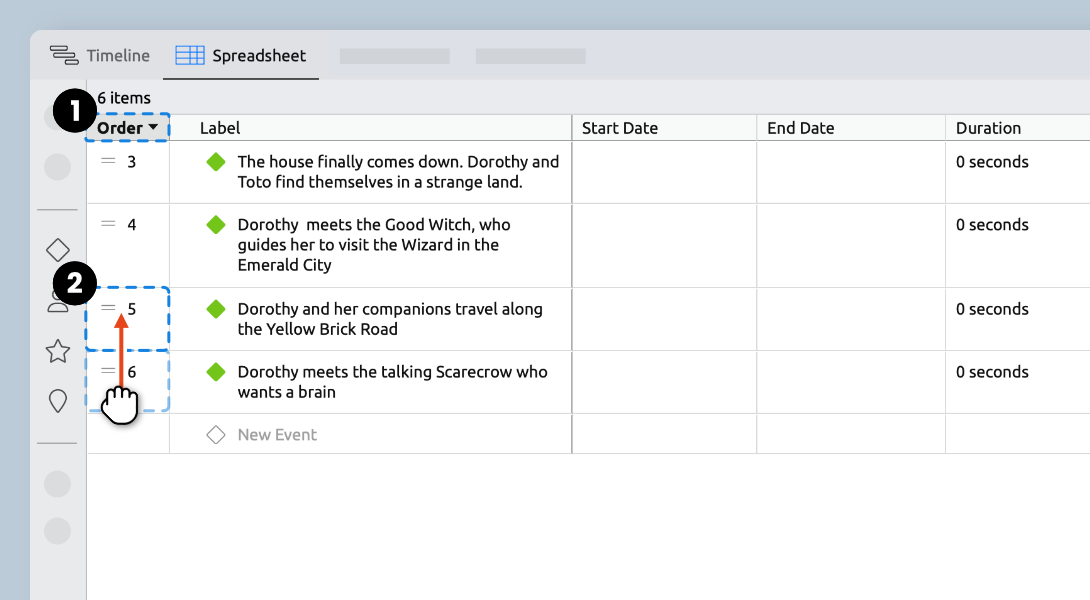Click the diamond event icon in sidebar
Image resolution: width=1090 pixels, height=600 pixels.
click(58, 250)
